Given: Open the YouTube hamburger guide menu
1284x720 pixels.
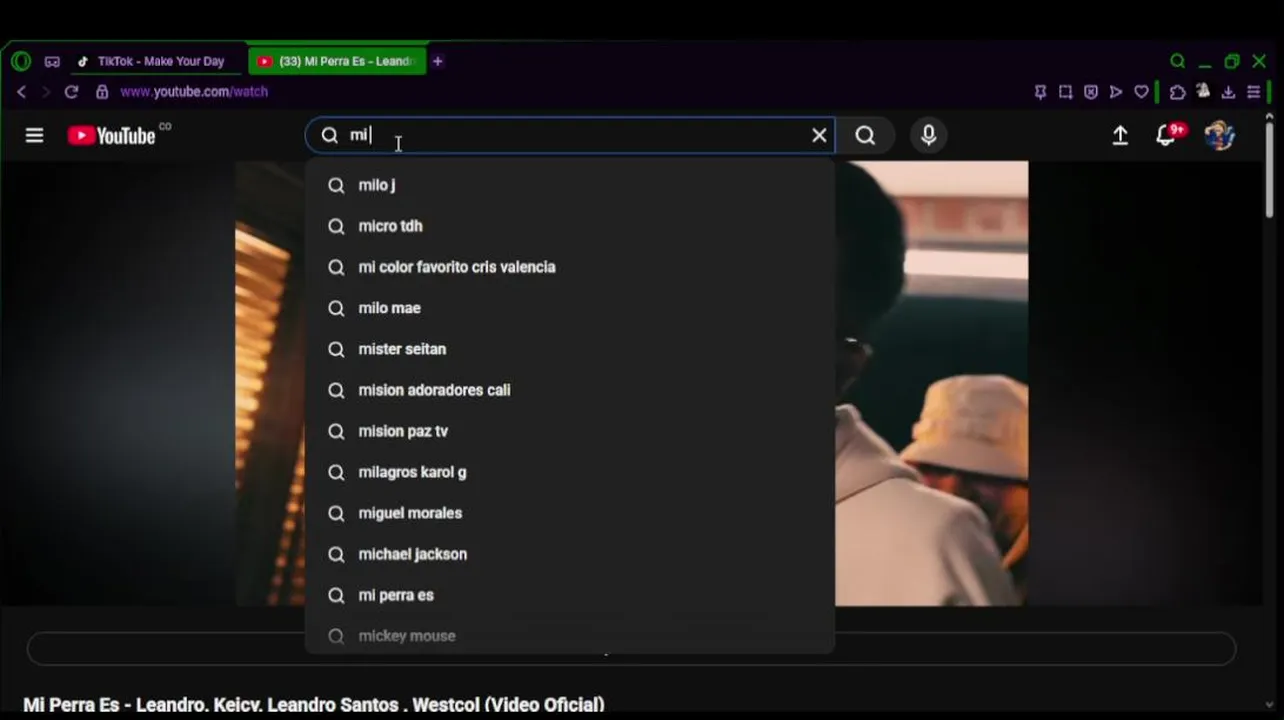Looking at the screenshot, I should click(34, 135).
